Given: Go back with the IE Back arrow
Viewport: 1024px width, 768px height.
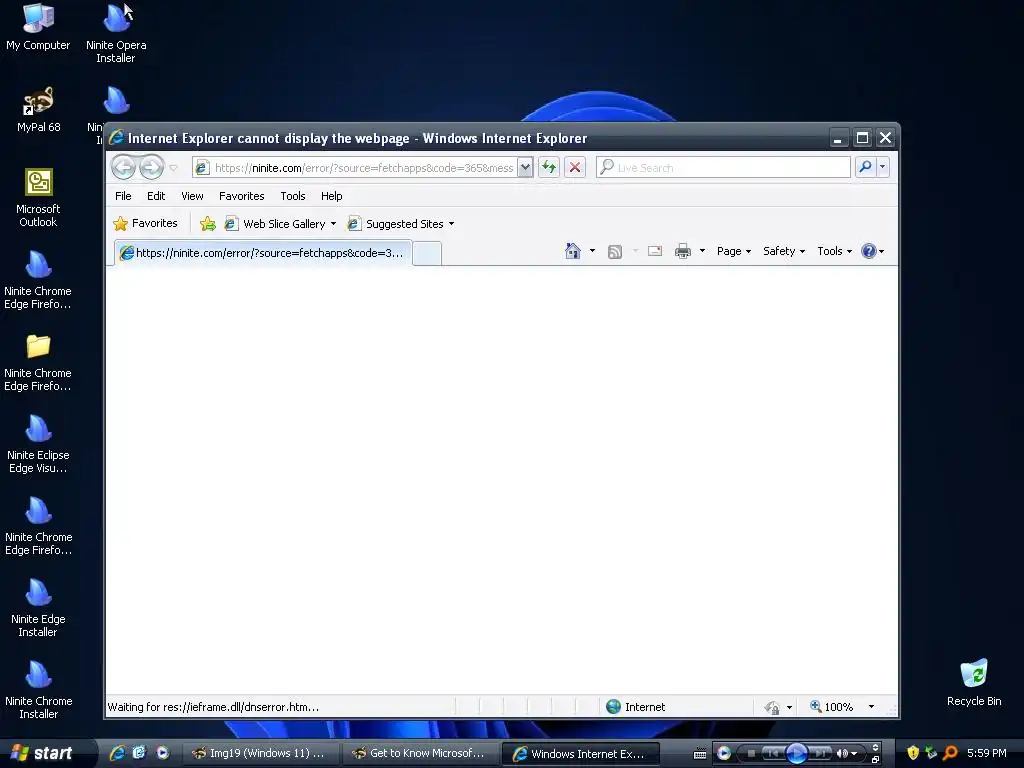Looking at the screenshot, I should tap(123, 167).
